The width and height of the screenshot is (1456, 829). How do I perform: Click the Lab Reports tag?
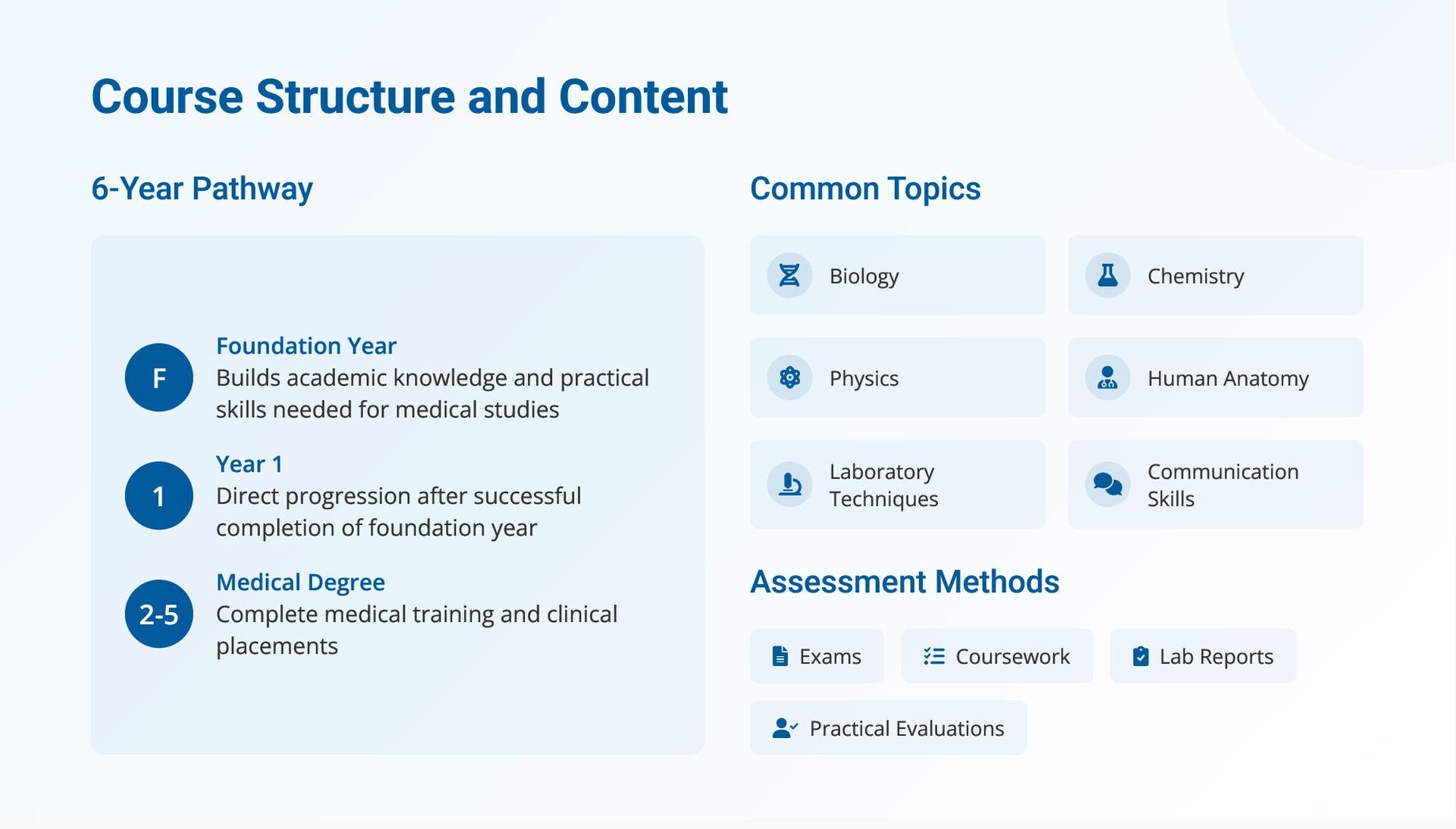point(1203,656)
